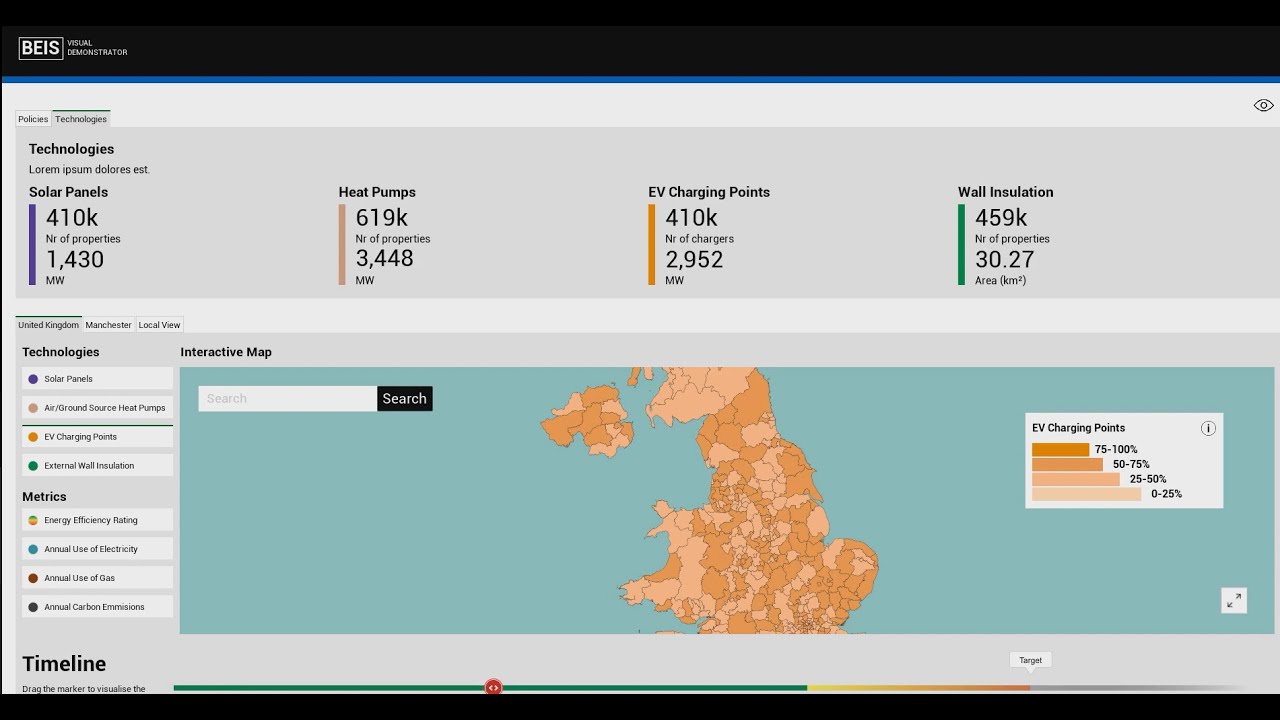This screenshot has height=720, width=1280.
Task: Click the 25-50% legend color swatch
Action: [x=1076, y=479]
